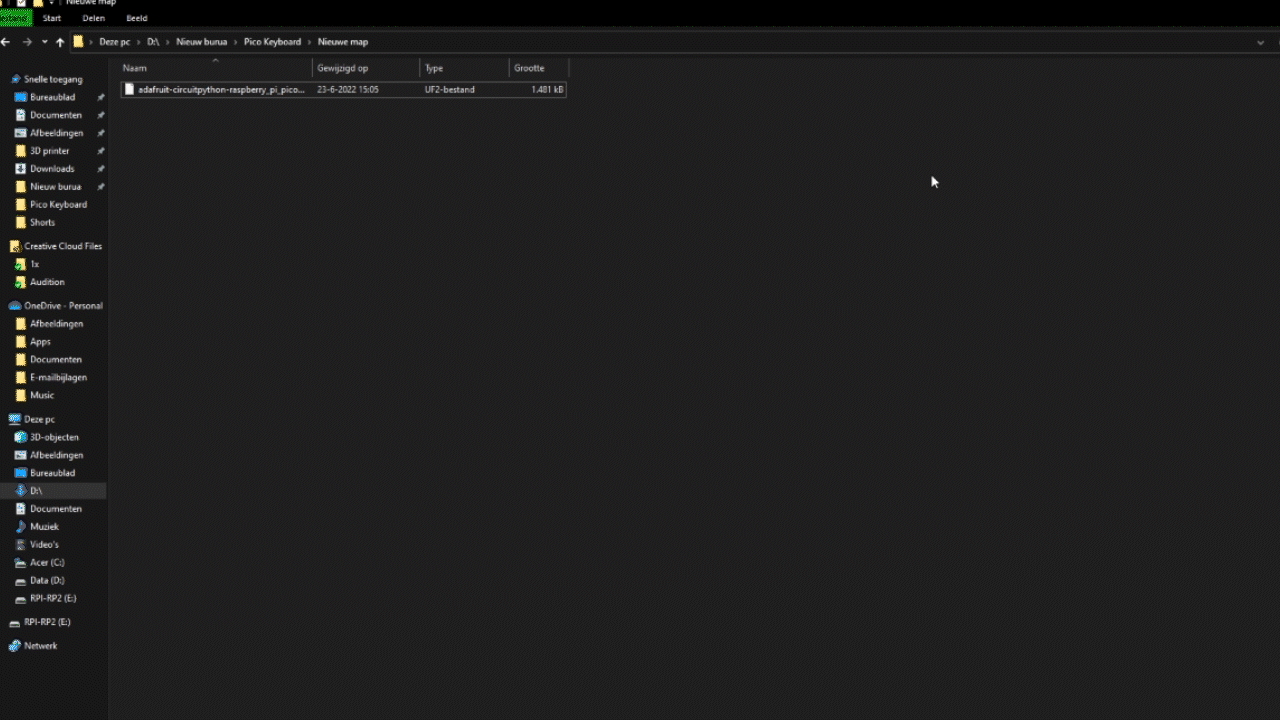Click the Snelle toegang star icon
Image resolution: width=1280 pixels, height=720 pixels.
[x=15, y=79]
